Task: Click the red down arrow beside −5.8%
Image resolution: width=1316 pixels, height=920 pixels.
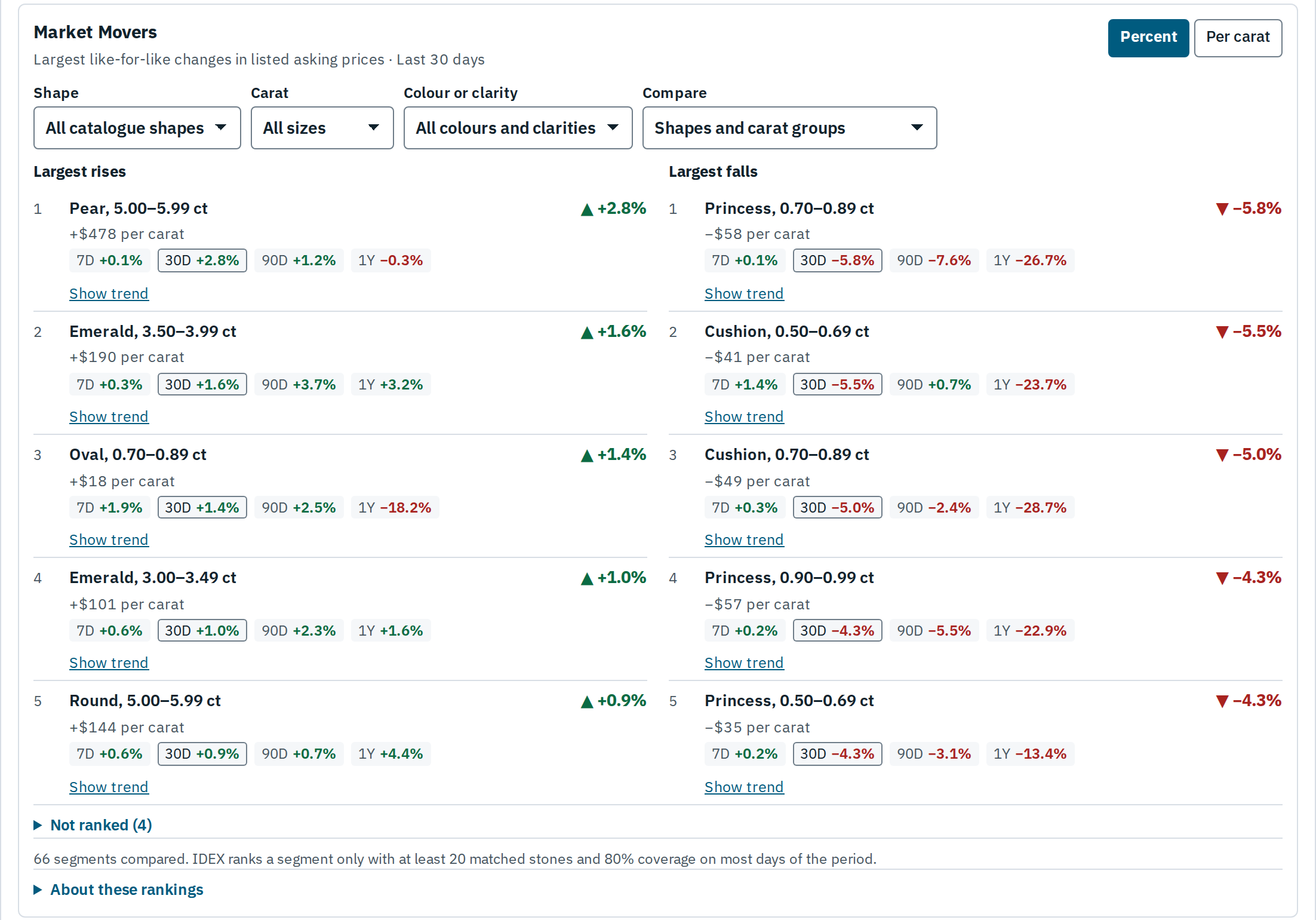Action: point(1222,209)
